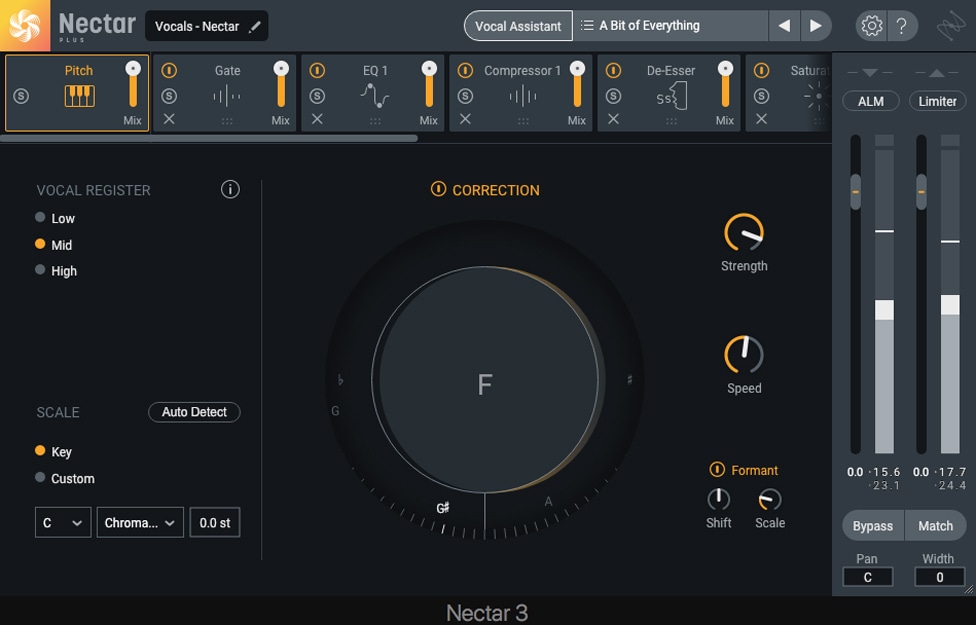Open the A Bit of Everything preset list

(671, 26)
